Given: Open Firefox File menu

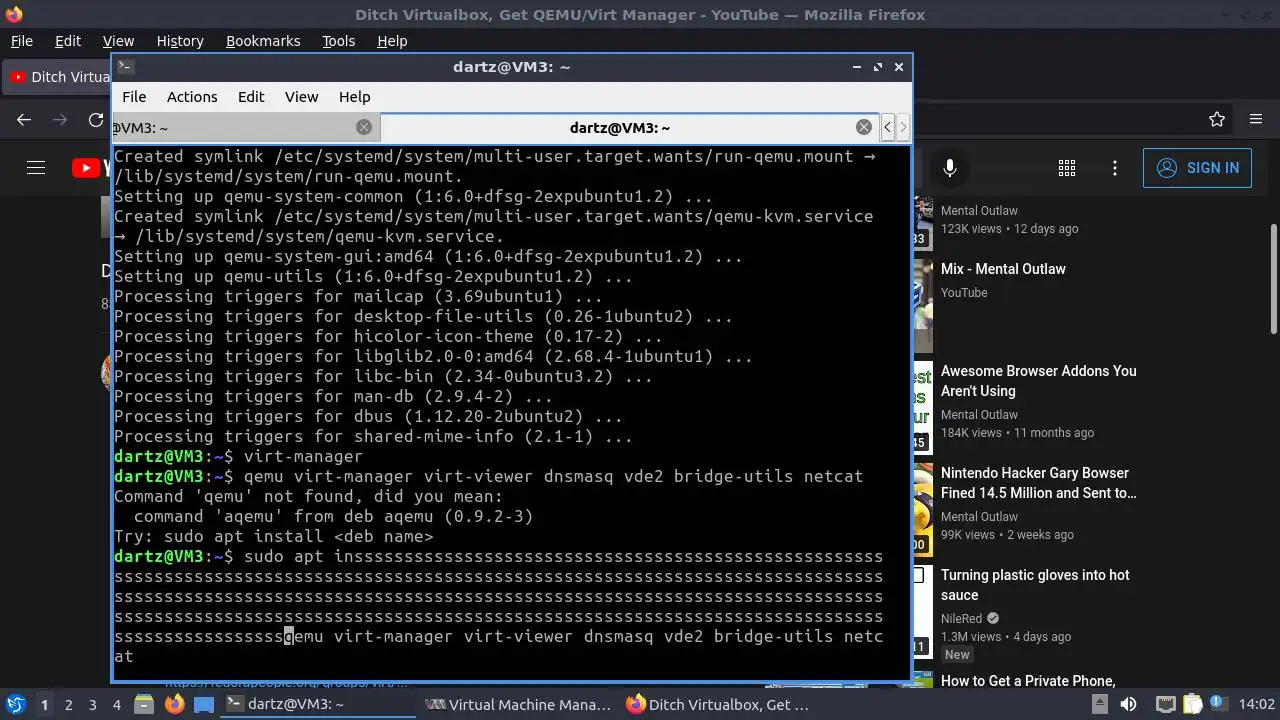Looking at the screenshot, I should (21, 41).
